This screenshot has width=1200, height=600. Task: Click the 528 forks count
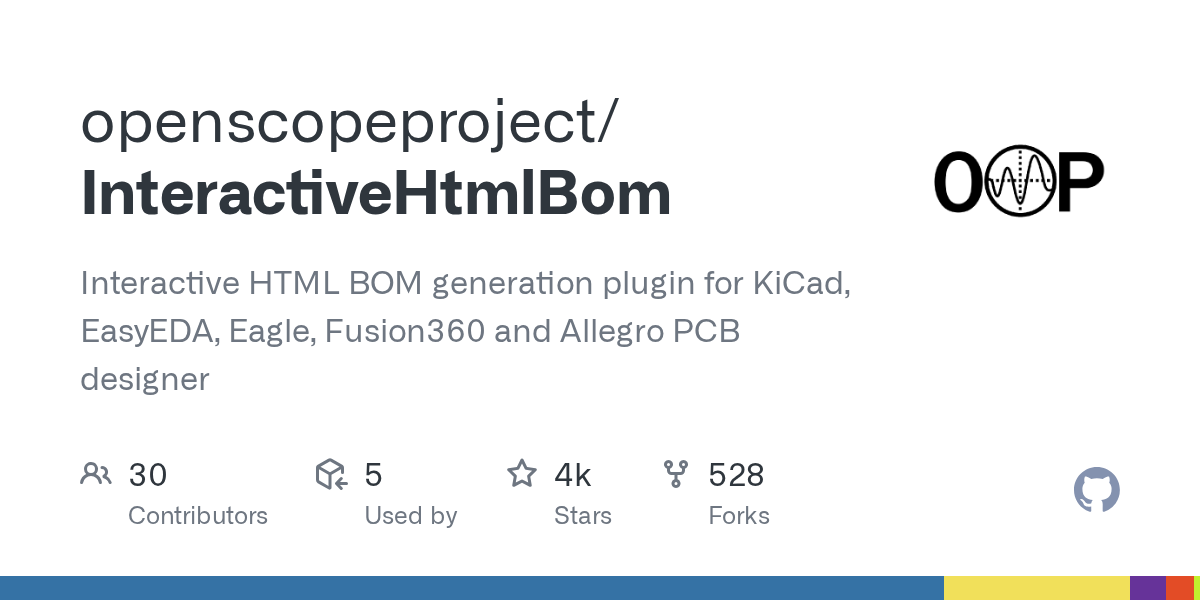[737, 475]
